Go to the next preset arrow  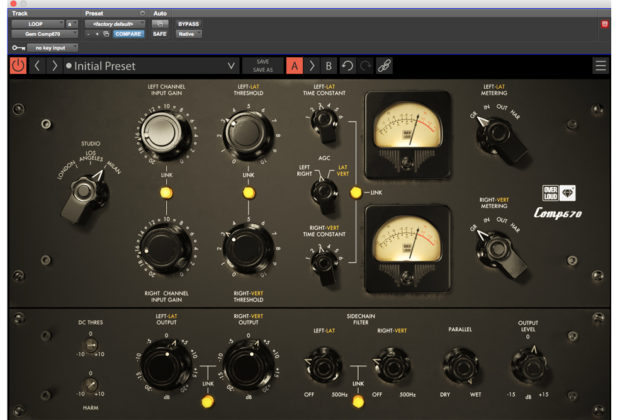pos(54,66)
